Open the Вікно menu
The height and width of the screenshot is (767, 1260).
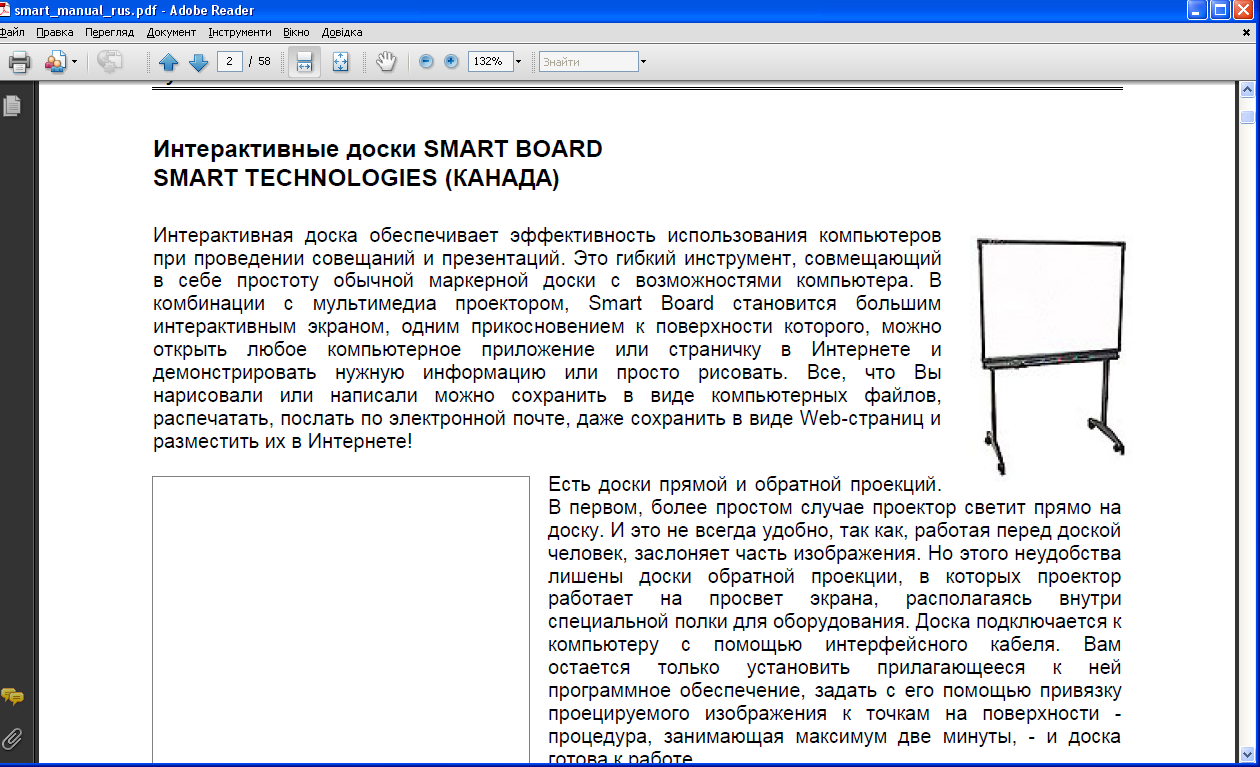coord(297,32)
